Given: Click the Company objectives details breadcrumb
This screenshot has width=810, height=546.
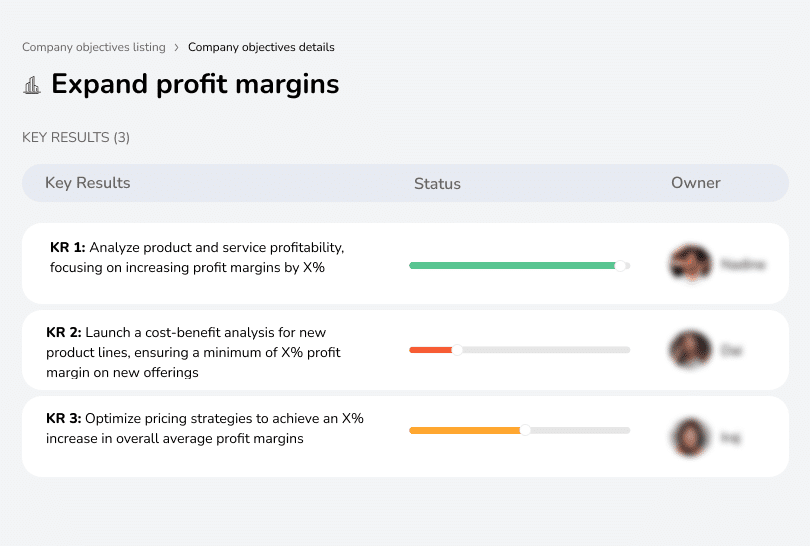Looking at the screenshot, I should 261,47.
